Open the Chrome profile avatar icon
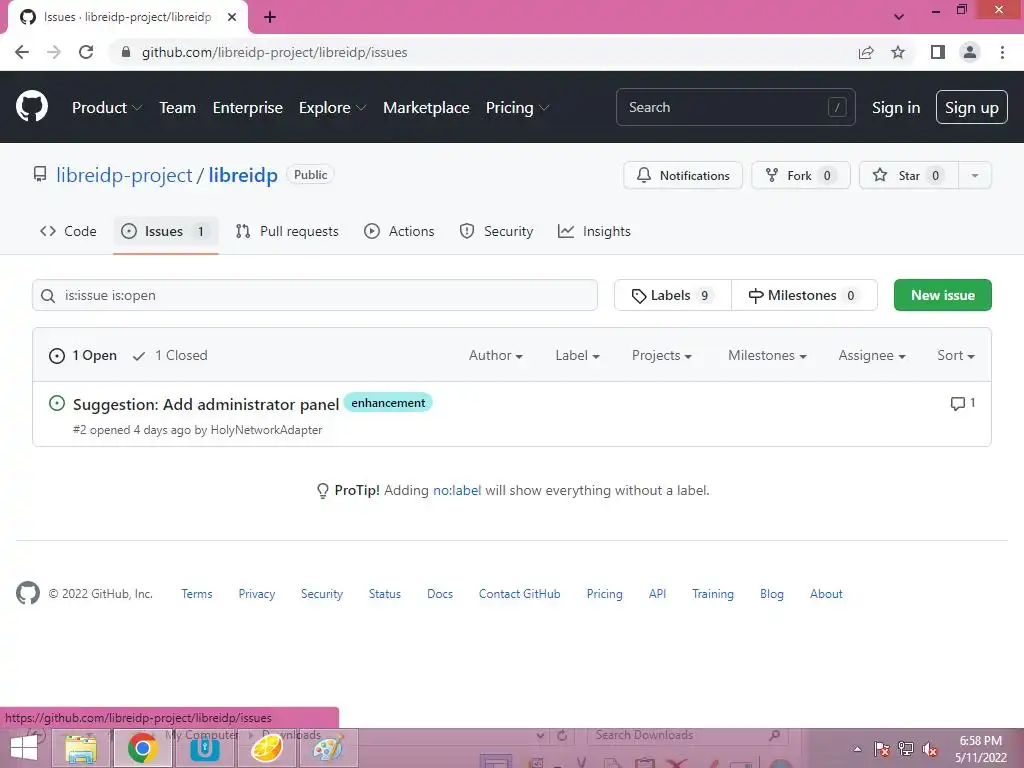 [x=970, y=52]
